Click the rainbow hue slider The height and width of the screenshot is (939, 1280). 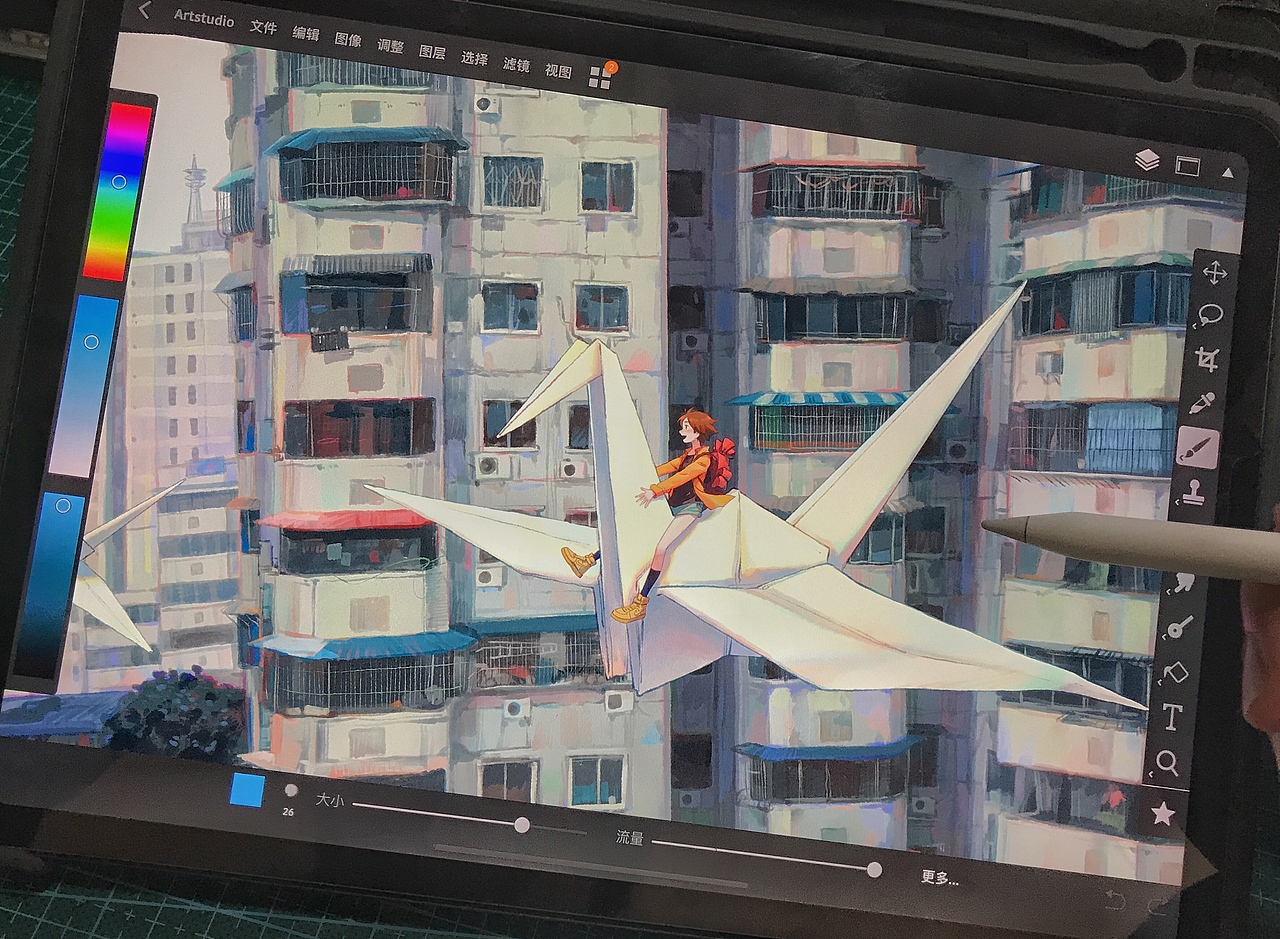pos(118,191)
